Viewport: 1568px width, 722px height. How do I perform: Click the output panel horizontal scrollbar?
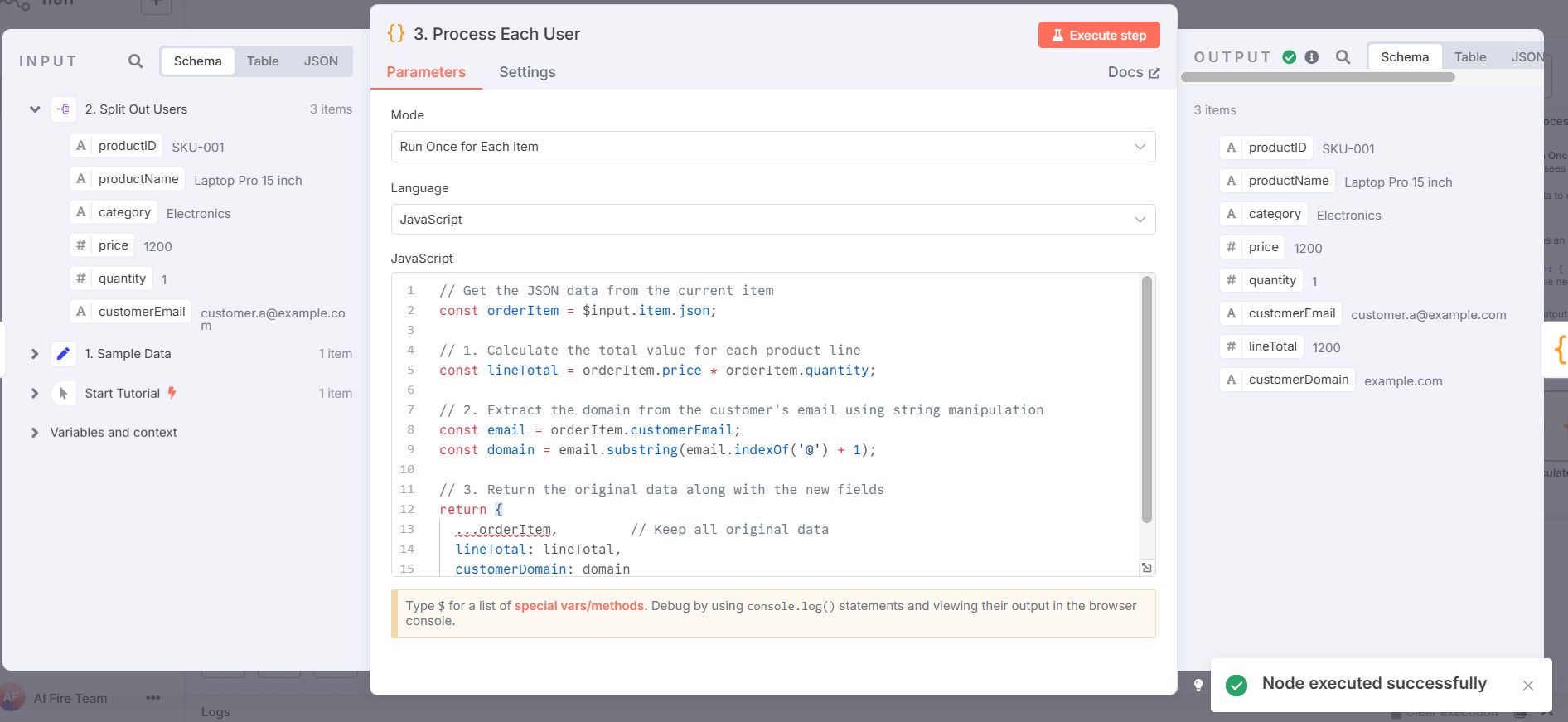click(1318, 77)
